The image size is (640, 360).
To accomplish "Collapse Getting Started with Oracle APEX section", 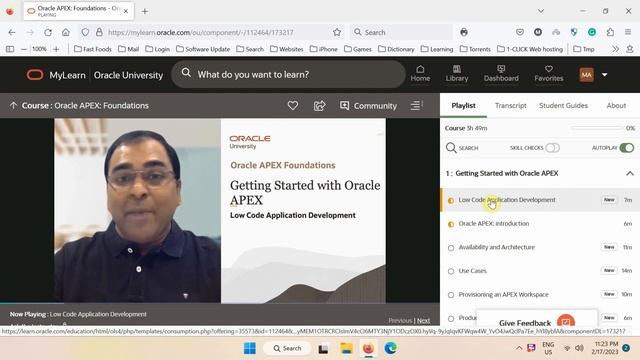I will pyautogui.click(x=630, y=173).
